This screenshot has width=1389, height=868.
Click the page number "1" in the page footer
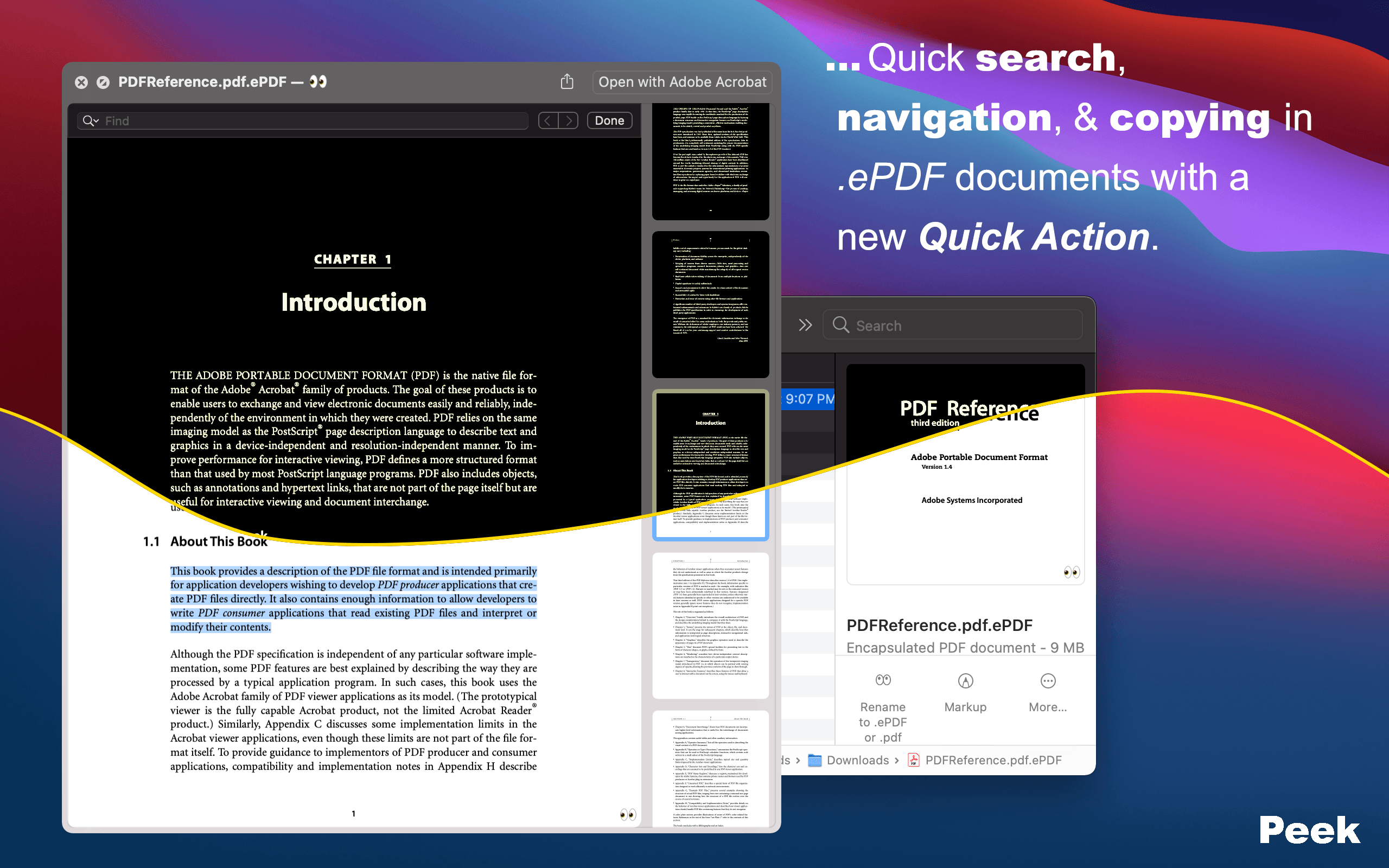click(x=354, y=813)
